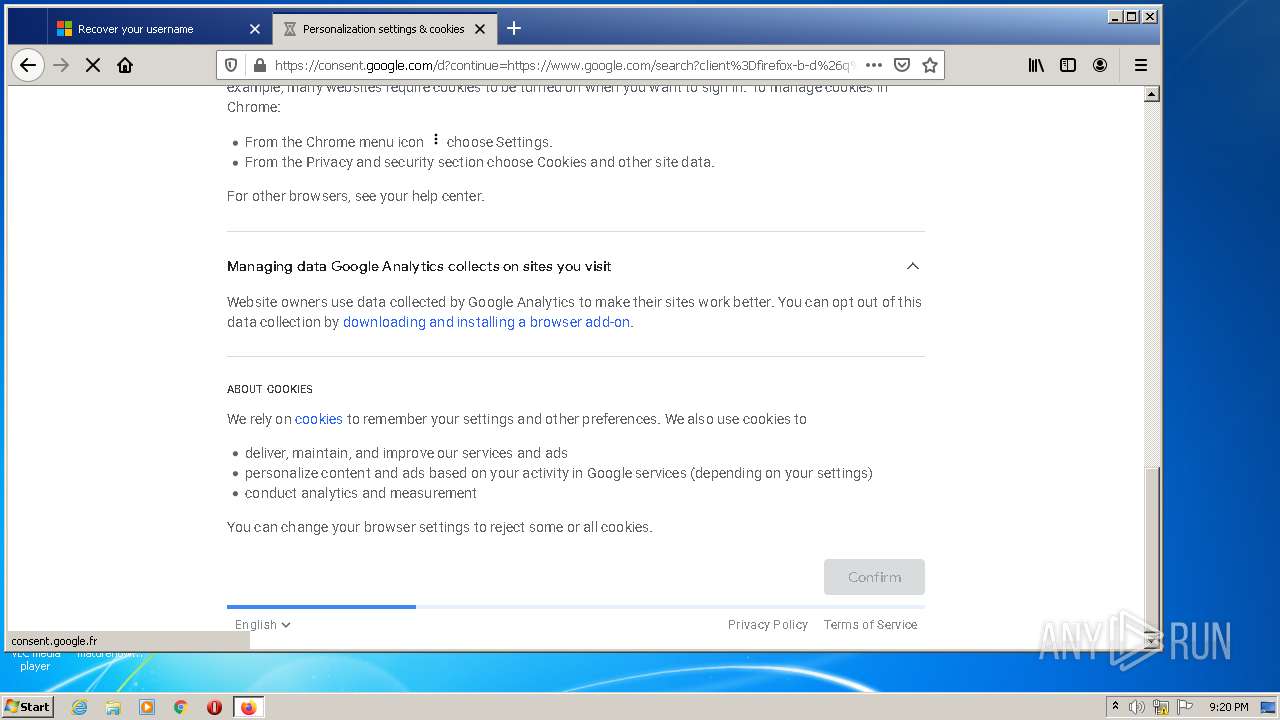Open the network tray icon

1161,707
